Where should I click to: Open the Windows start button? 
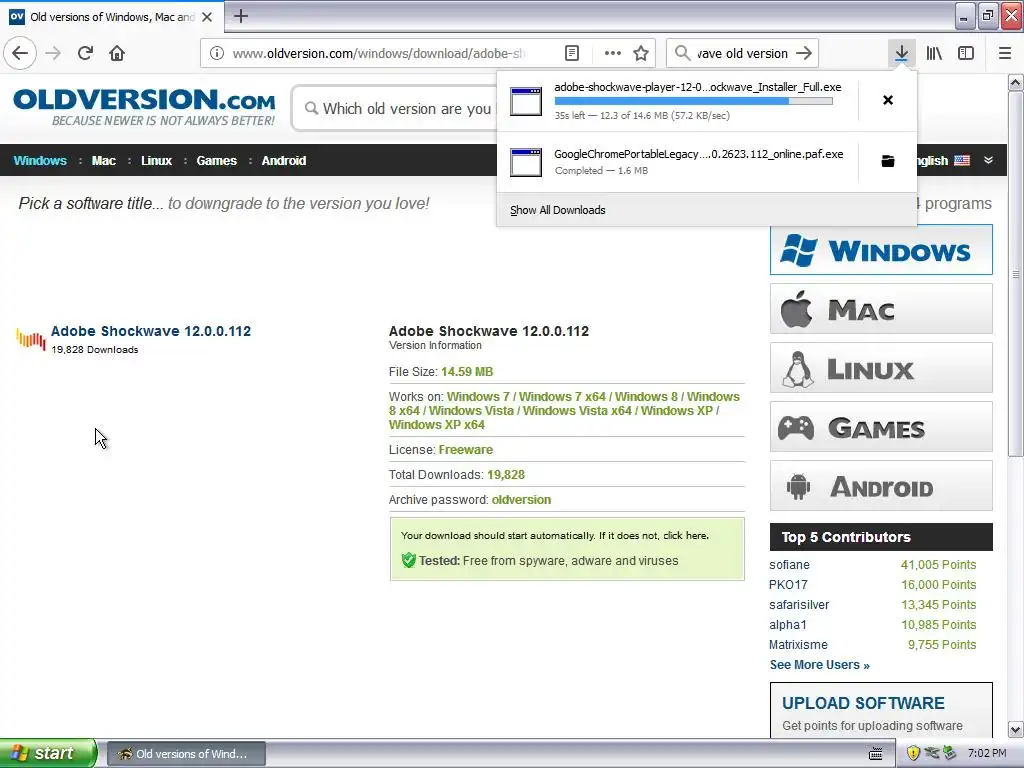click(x=48, y=753)
